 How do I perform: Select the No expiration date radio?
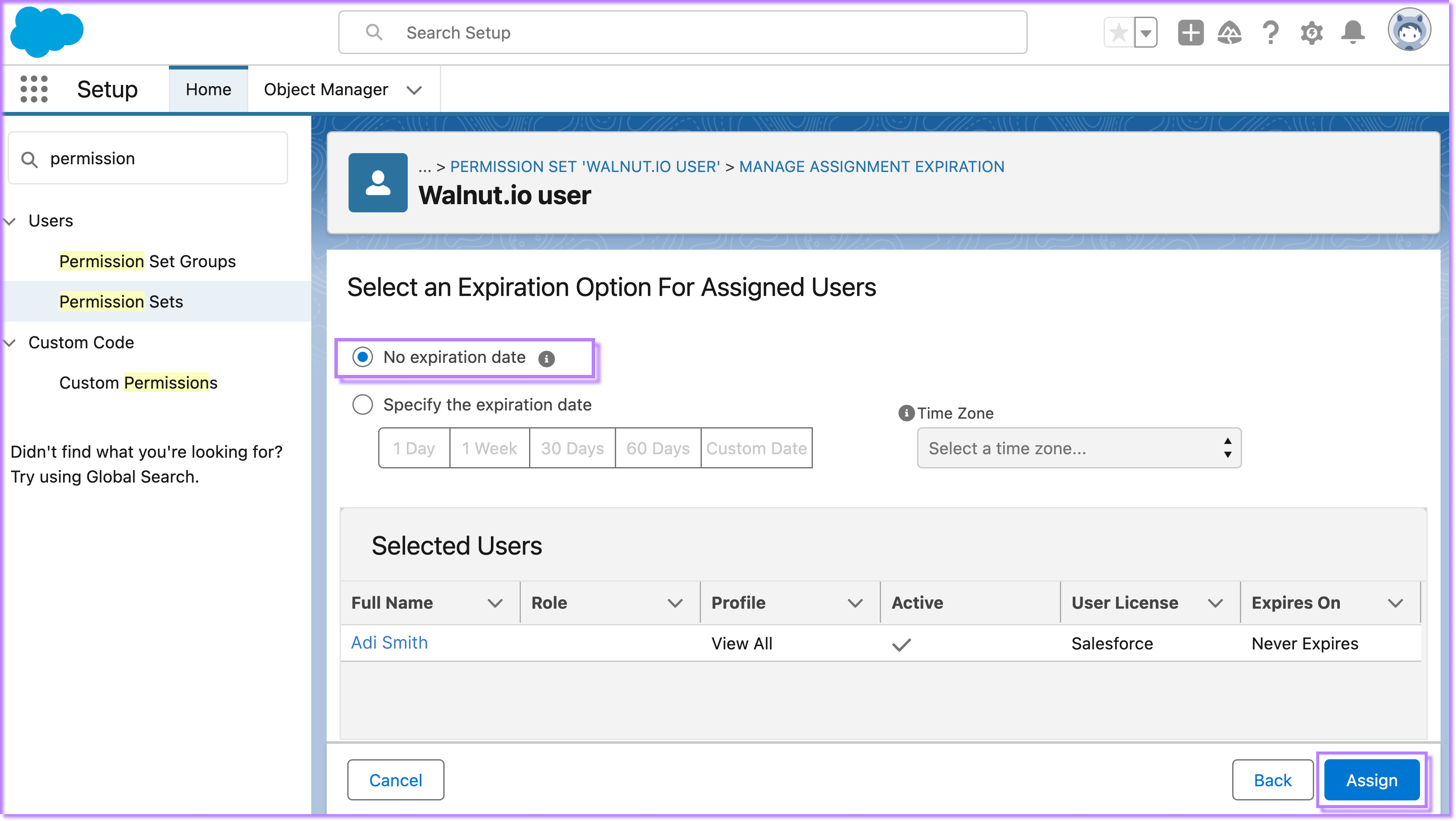point(362,357)
